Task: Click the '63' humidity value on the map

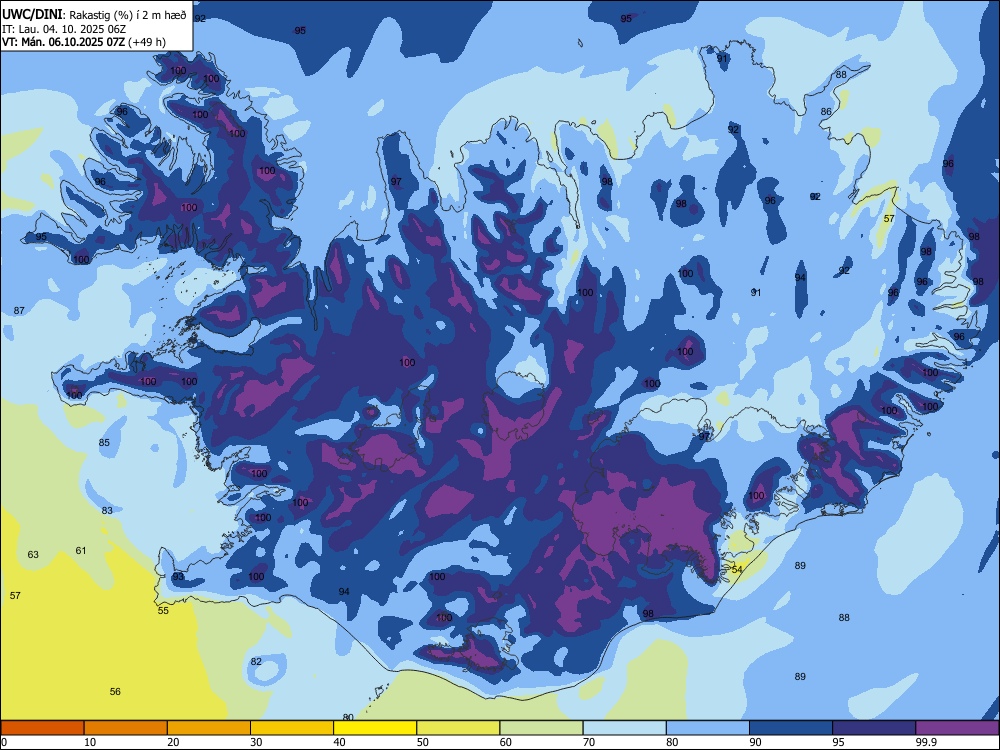Action: (x=33, y=554)
